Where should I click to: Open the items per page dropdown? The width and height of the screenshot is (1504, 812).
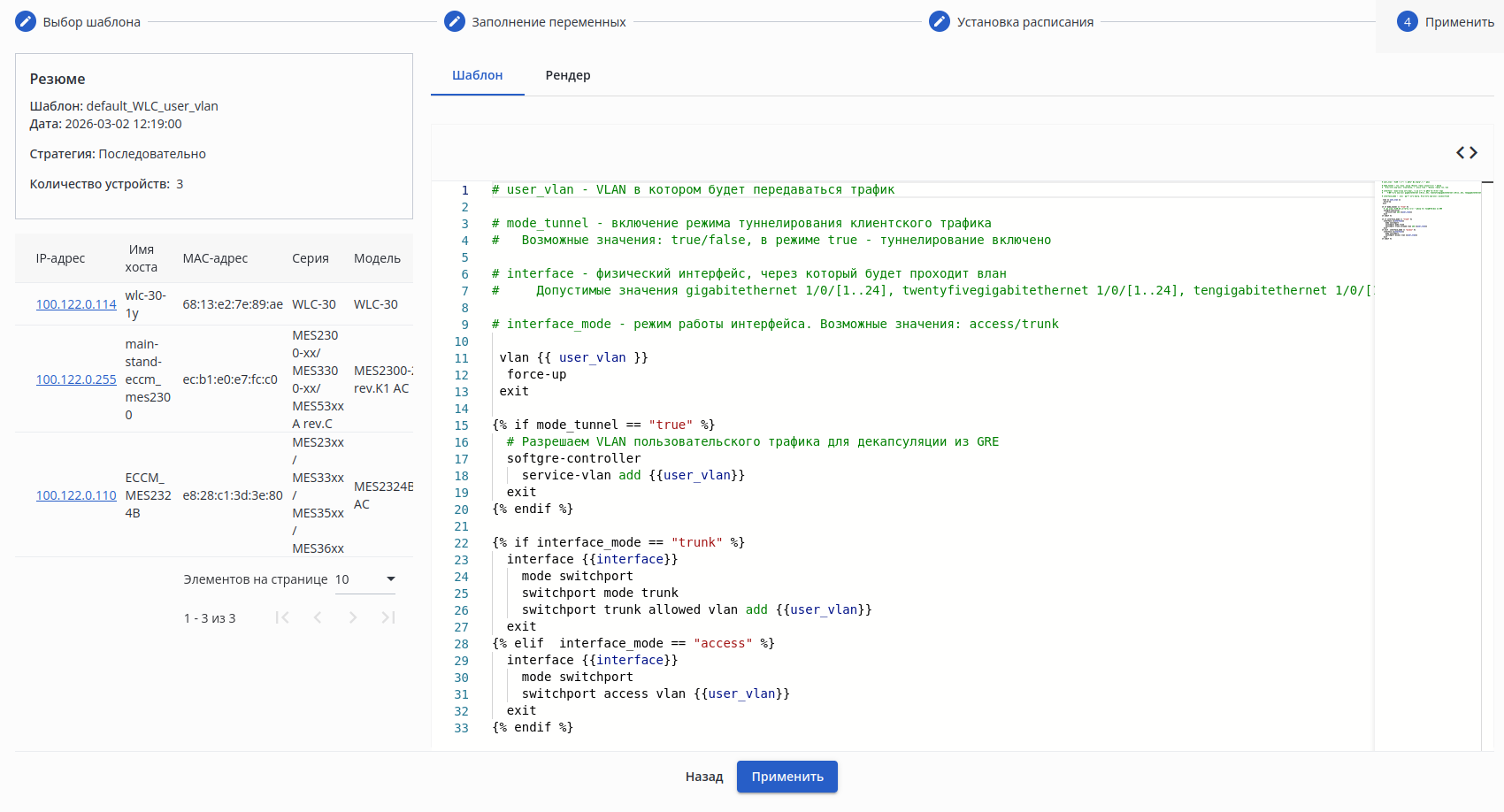(364, 579)
